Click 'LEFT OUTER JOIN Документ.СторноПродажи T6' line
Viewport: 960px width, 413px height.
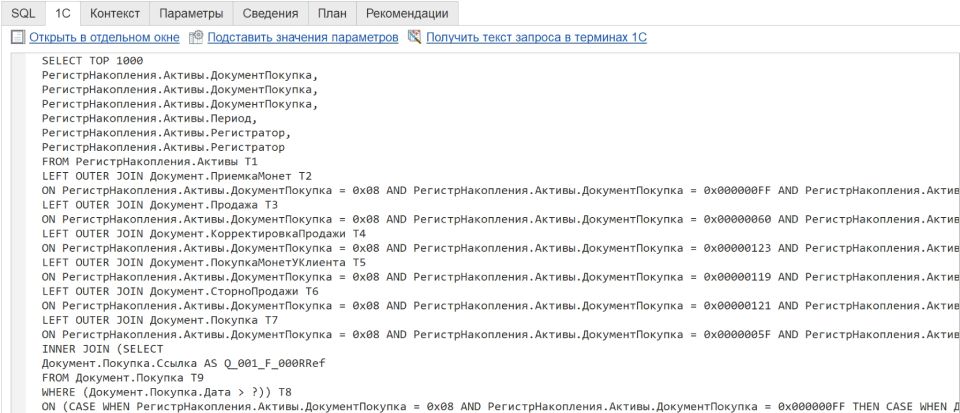[180, 291]
